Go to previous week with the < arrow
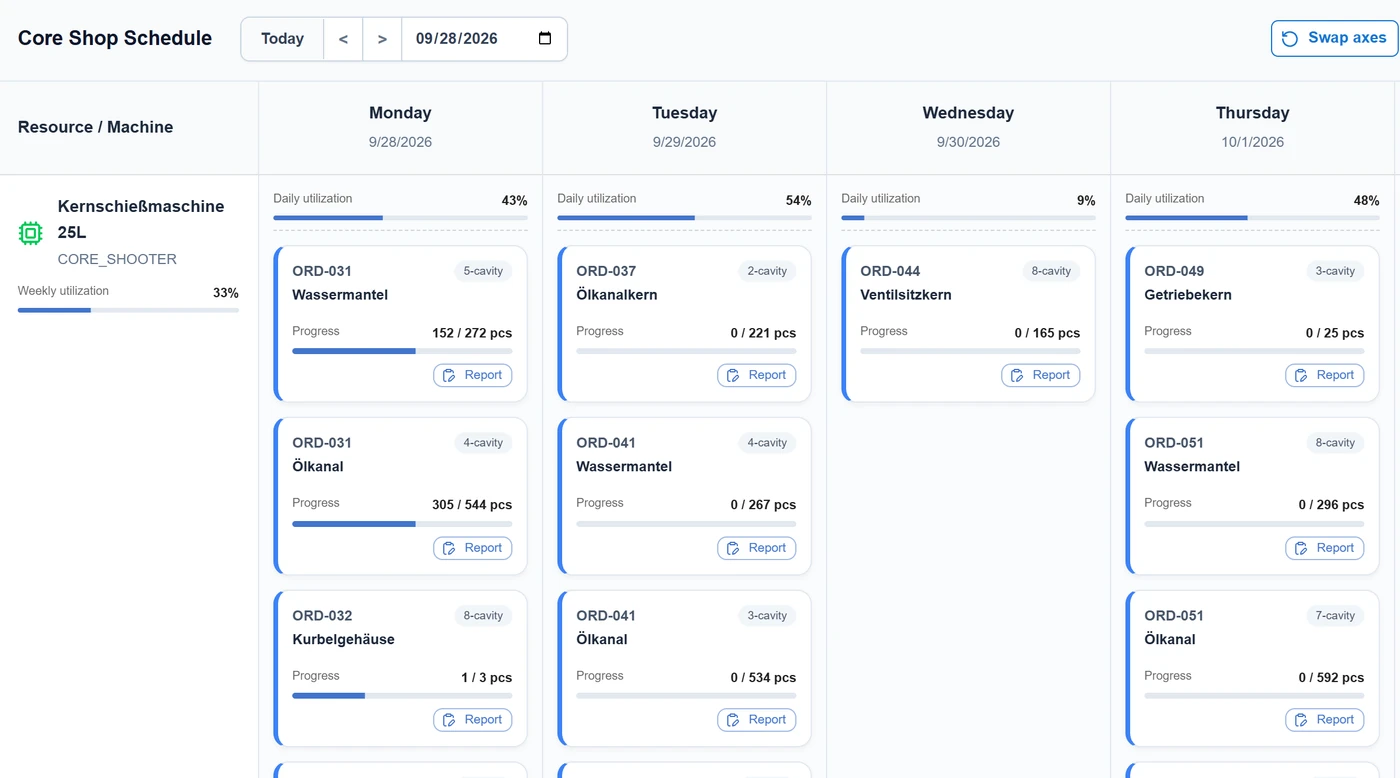1400x778 pixels. pyautogui.click(x=343, y=39)
